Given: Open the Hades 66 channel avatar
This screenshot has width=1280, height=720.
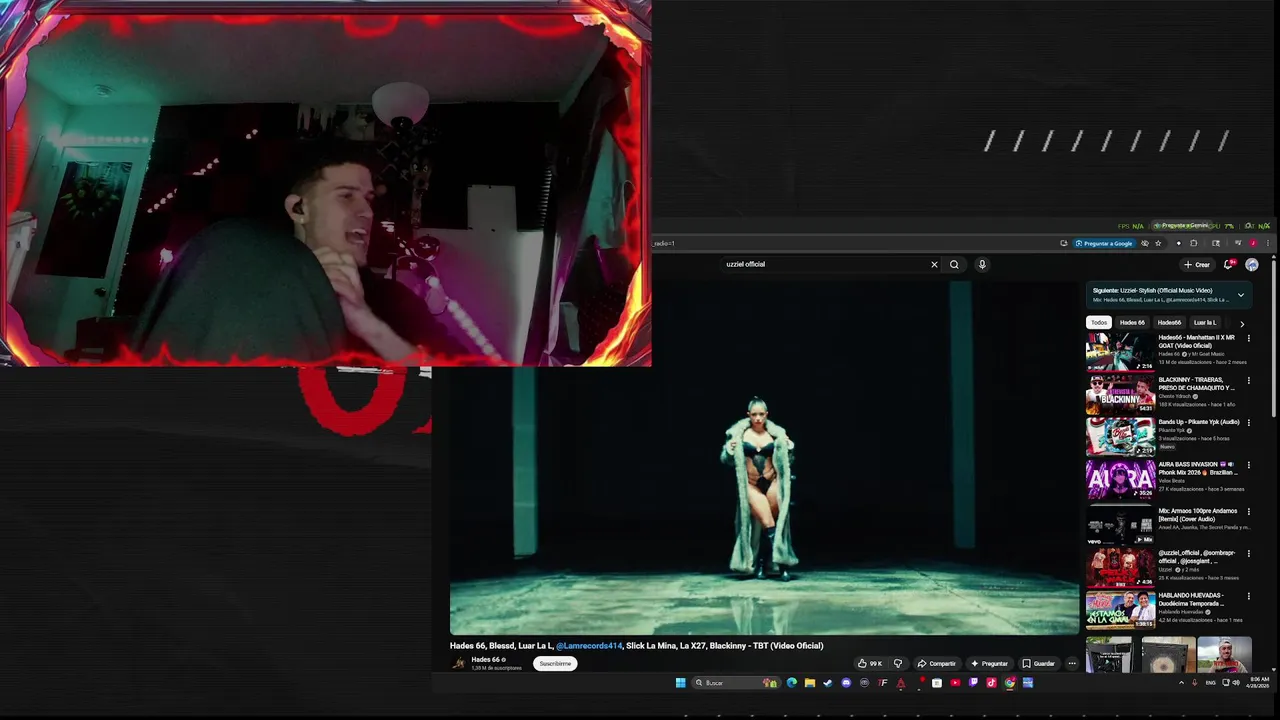Looking at the screenshot, I should [459, 663].
